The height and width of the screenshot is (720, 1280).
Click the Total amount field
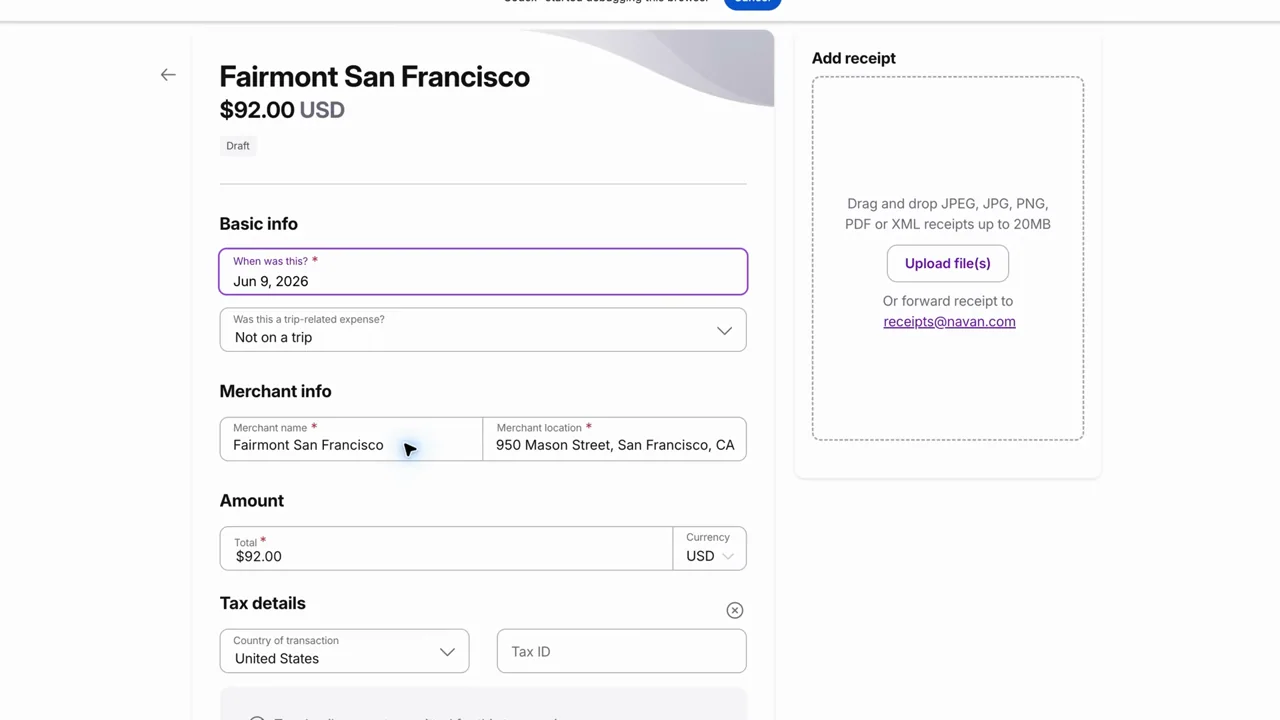point(446,549)
